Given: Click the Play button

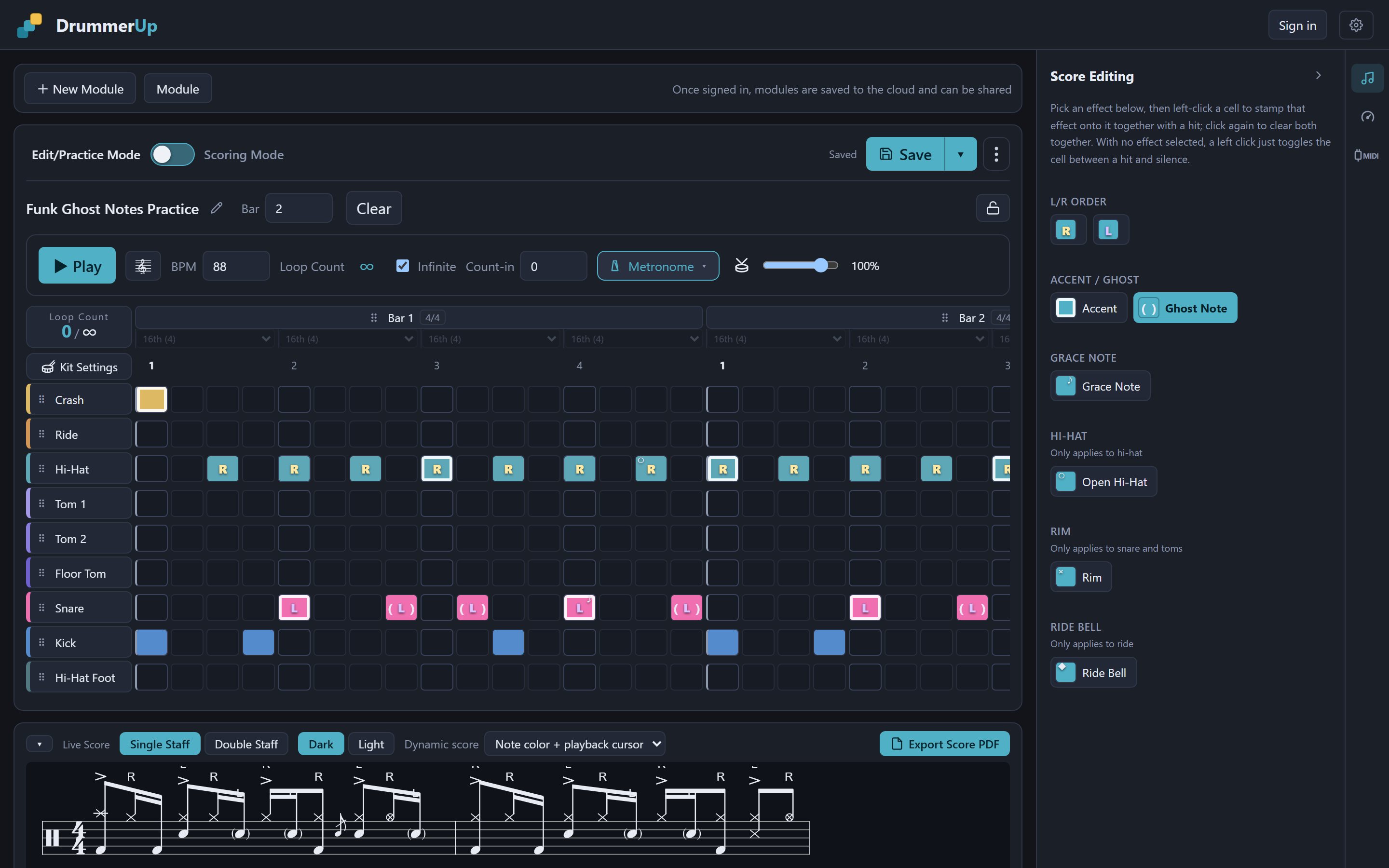Looking at the screenshot, I should point(77,266).
